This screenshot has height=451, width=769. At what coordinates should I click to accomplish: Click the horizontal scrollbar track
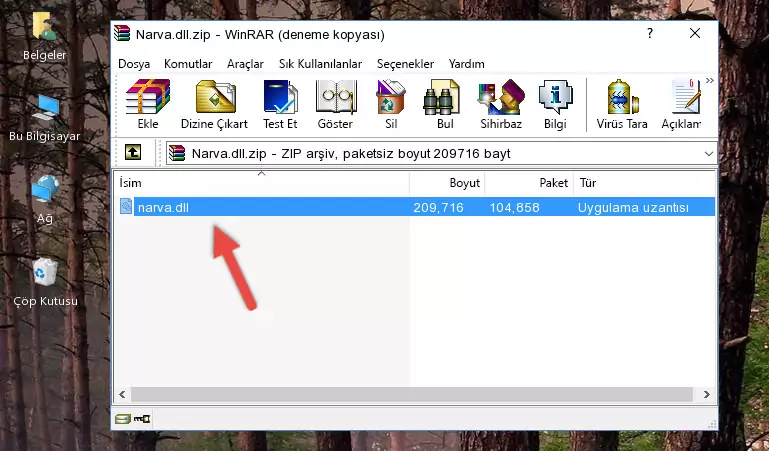[x=412, y=394]
